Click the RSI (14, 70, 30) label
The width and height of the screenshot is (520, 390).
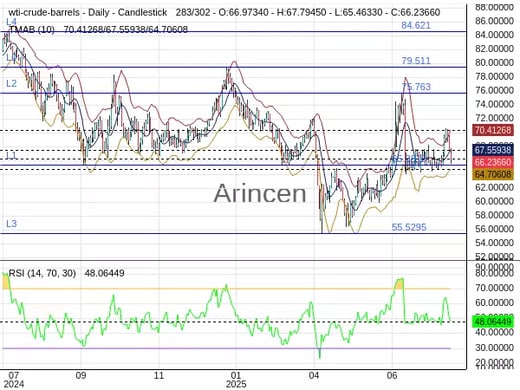point(42,273)
